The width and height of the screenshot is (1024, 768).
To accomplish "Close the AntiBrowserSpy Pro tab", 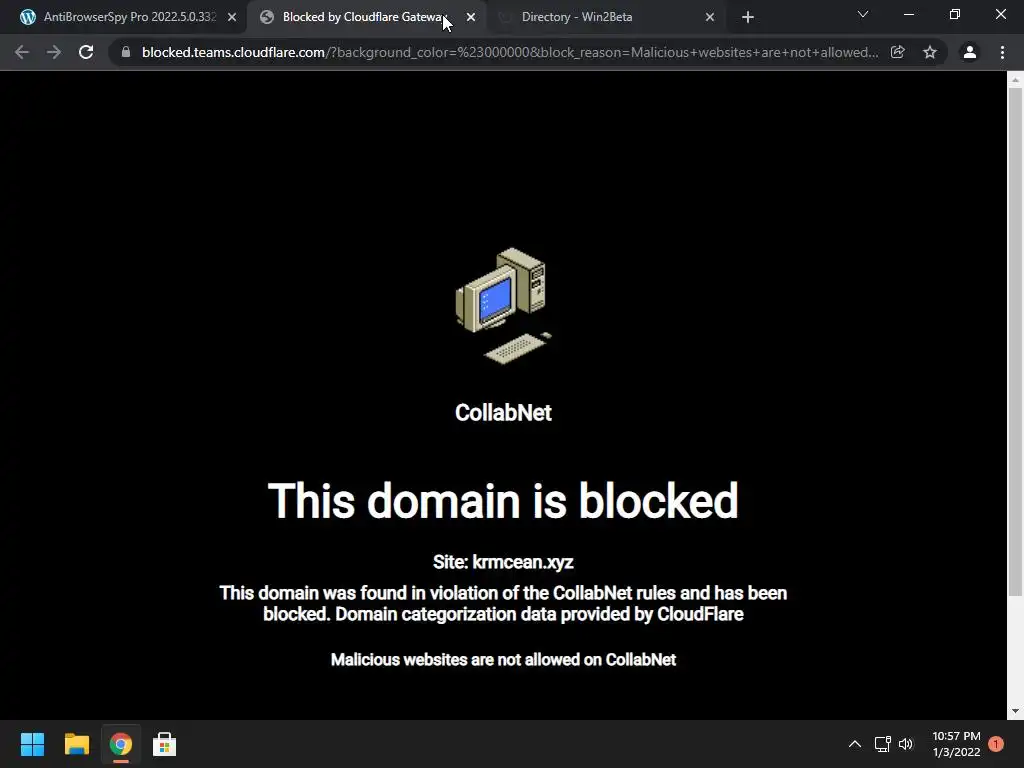I will coord(232,17).
